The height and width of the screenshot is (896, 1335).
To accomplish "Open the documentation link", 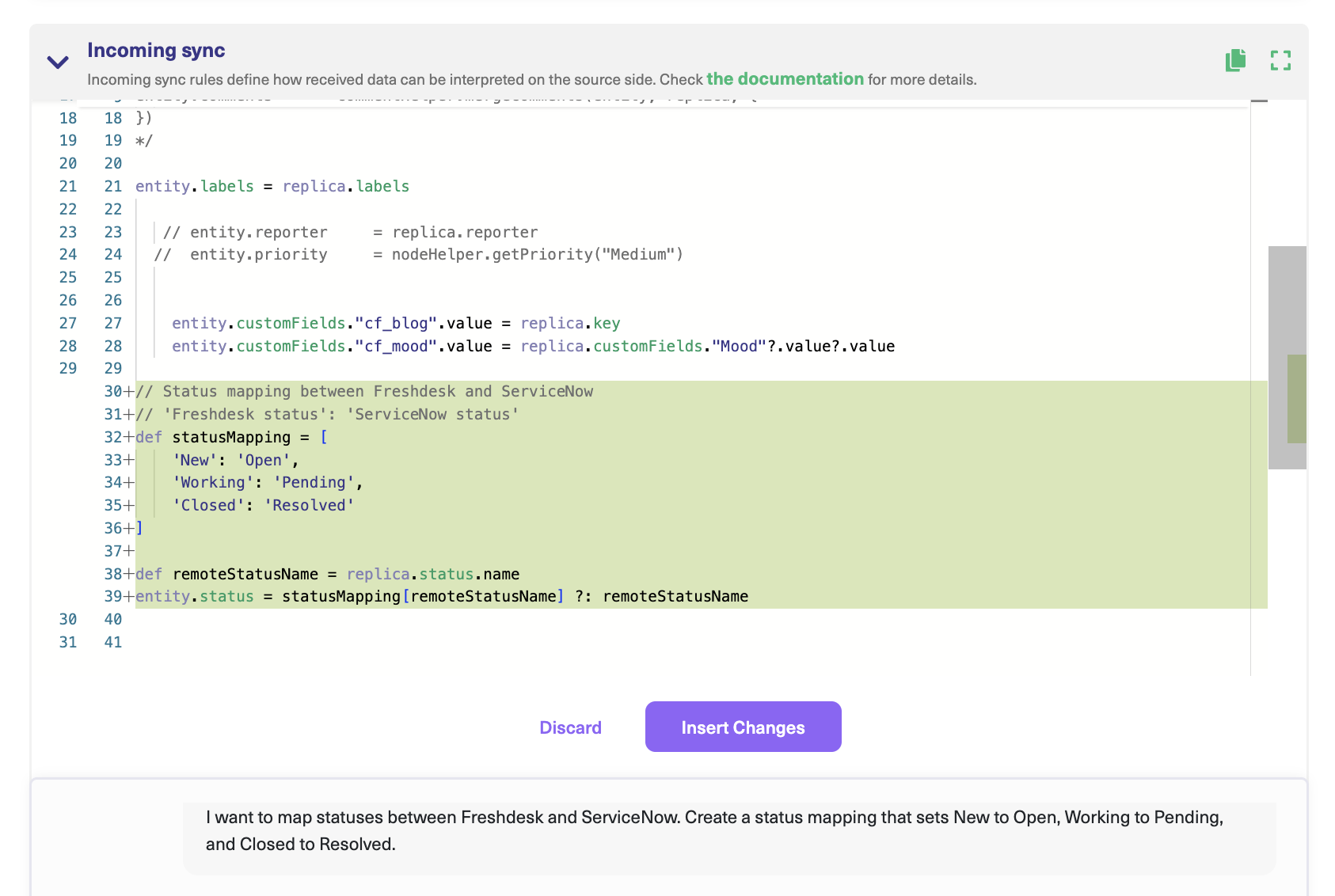I will 785,79.
